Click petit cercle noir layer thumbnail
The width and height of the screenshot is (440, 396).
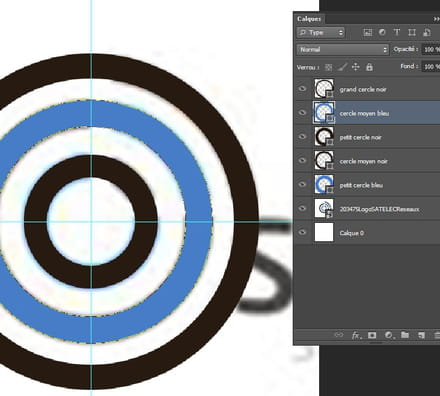pos(324,137)
